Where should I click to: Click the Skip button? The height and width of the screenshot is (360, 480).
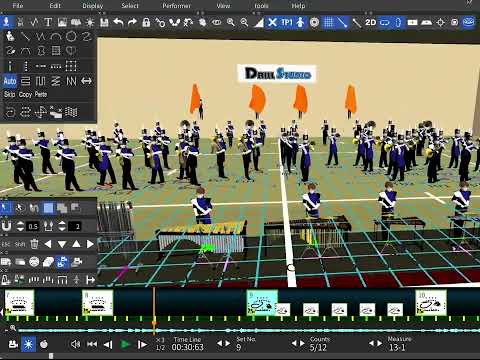click(9, 95)
